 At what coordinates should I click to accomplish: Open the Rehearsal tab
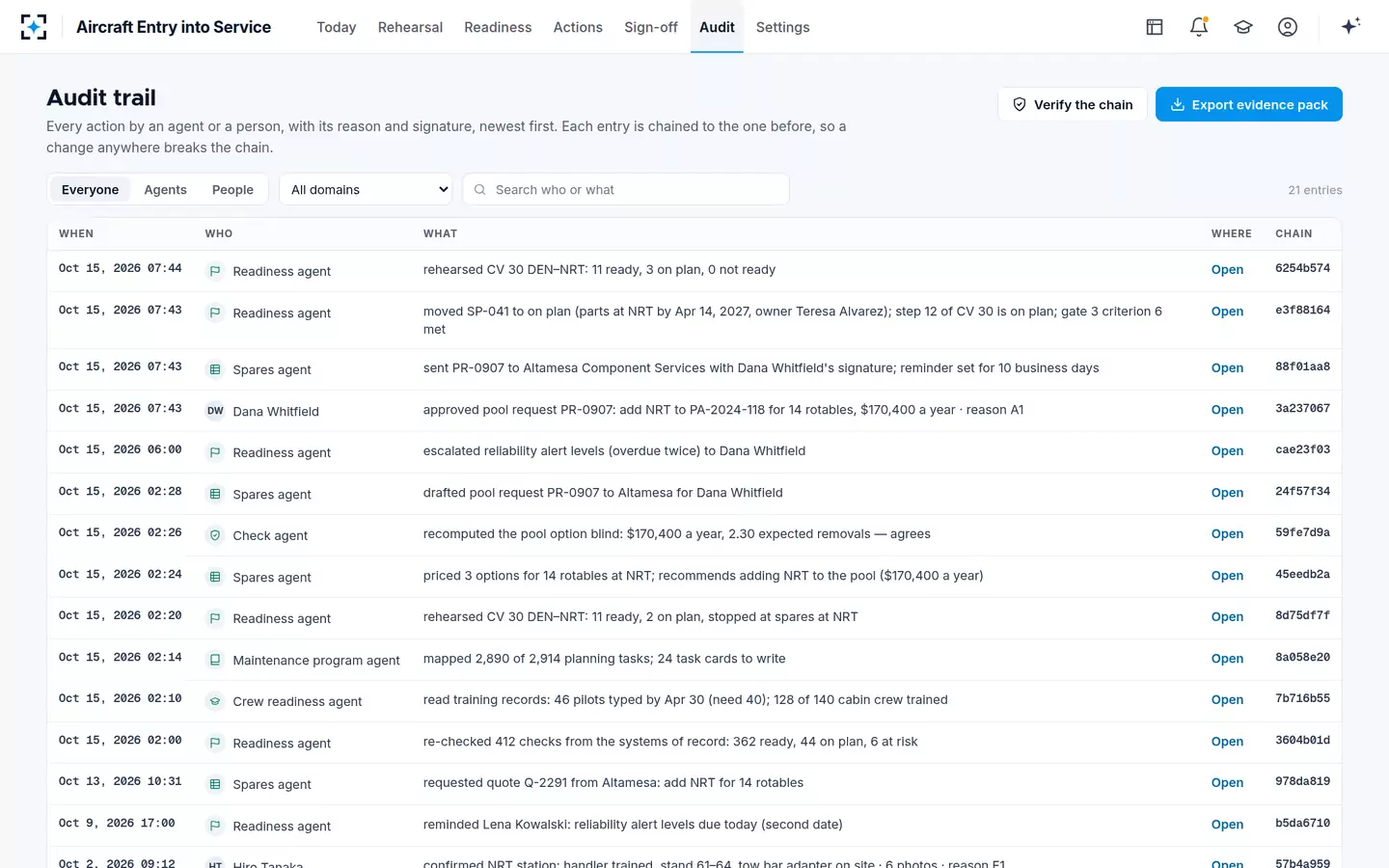(x=410, y=27)
